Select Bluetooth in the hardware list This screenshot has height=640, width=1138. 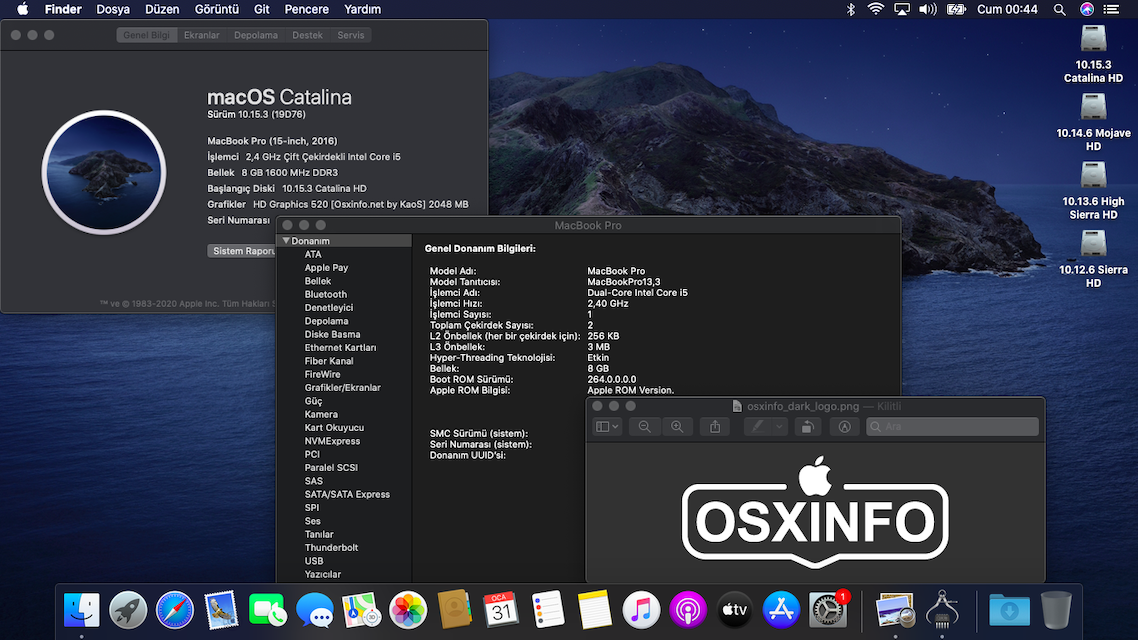coord(326,294)
